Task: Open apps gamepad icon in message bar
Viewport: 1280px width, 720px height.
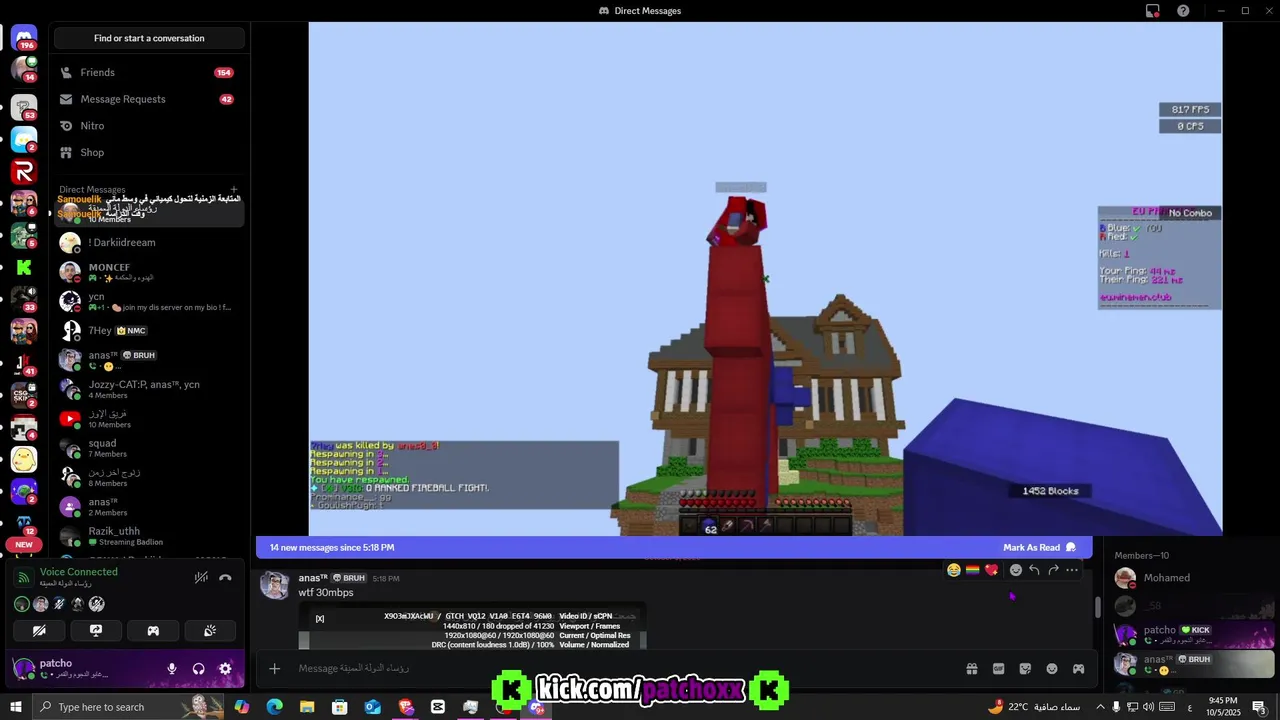Action: point(1078,668)
